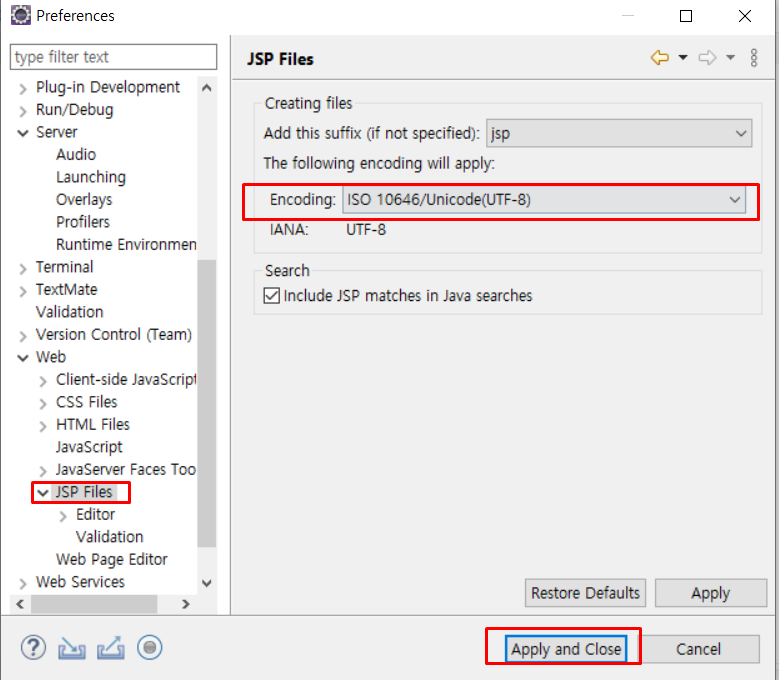The image size is (779, 680).
Task: Expand the Plug-in Development tree node
Action: [x=23, y=88]
